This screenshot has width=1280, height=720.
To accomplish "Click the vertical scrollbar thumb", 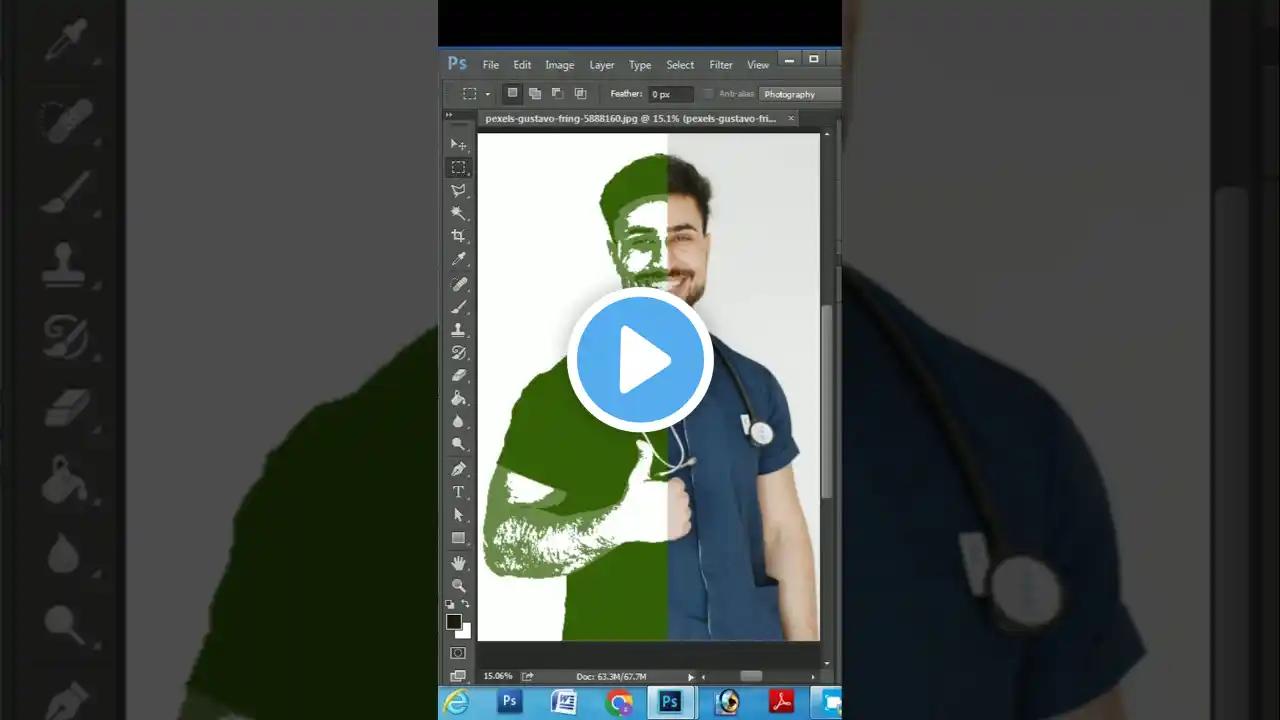I will (826, 401).
